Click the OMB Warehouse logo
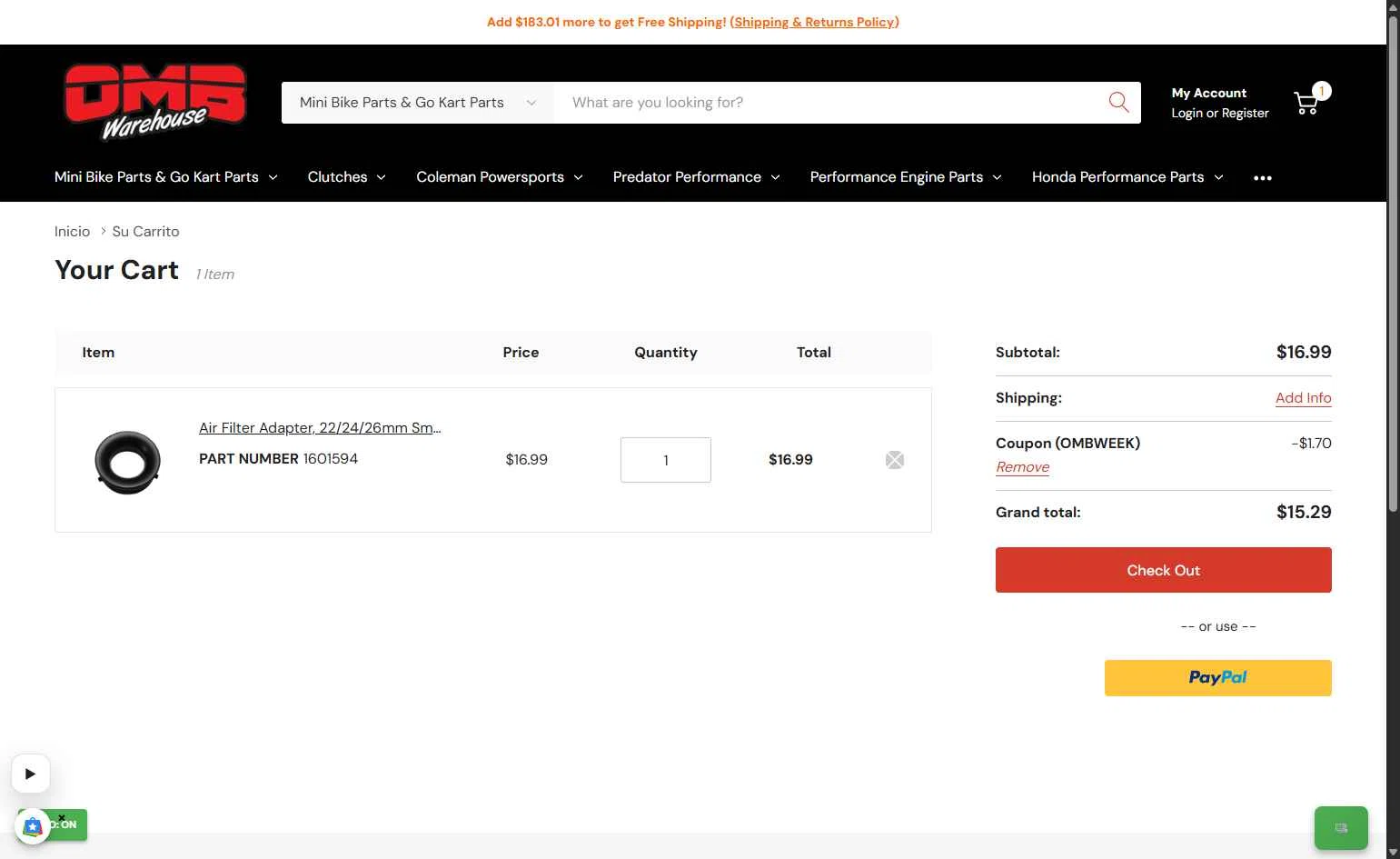Image resolution: width=1400 pixels, height=859 pixels. (x=155, y=102)
